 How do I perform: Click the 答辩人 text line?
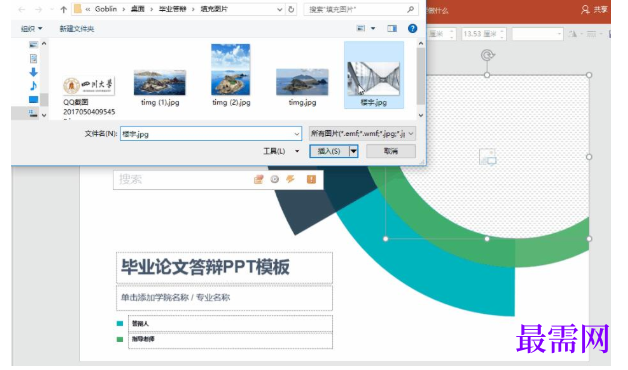coord(230,324)
